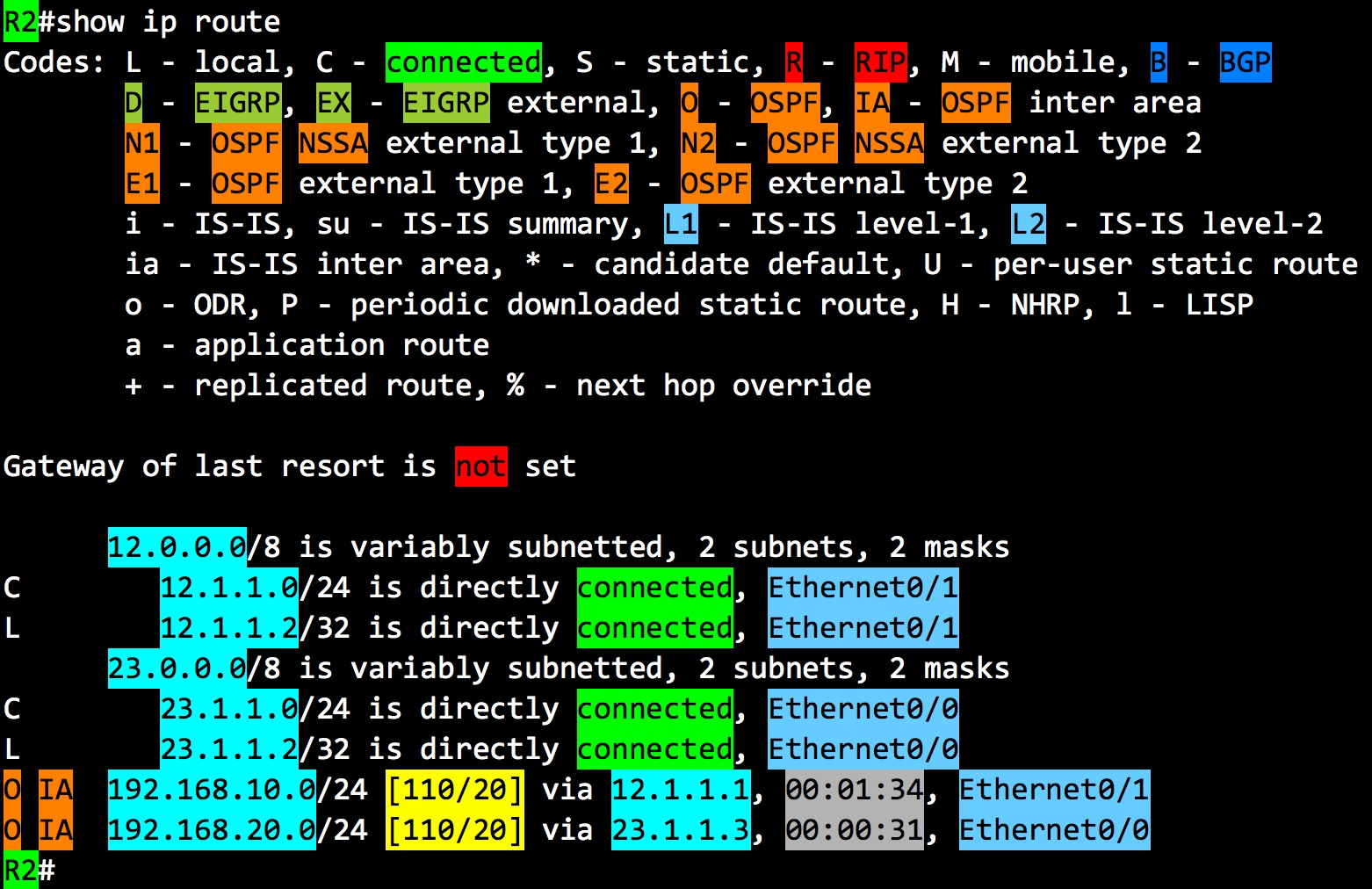Click green 'connected' in the Codes legend
Viewport: 1372px width, 889px height.
(464, 62)
